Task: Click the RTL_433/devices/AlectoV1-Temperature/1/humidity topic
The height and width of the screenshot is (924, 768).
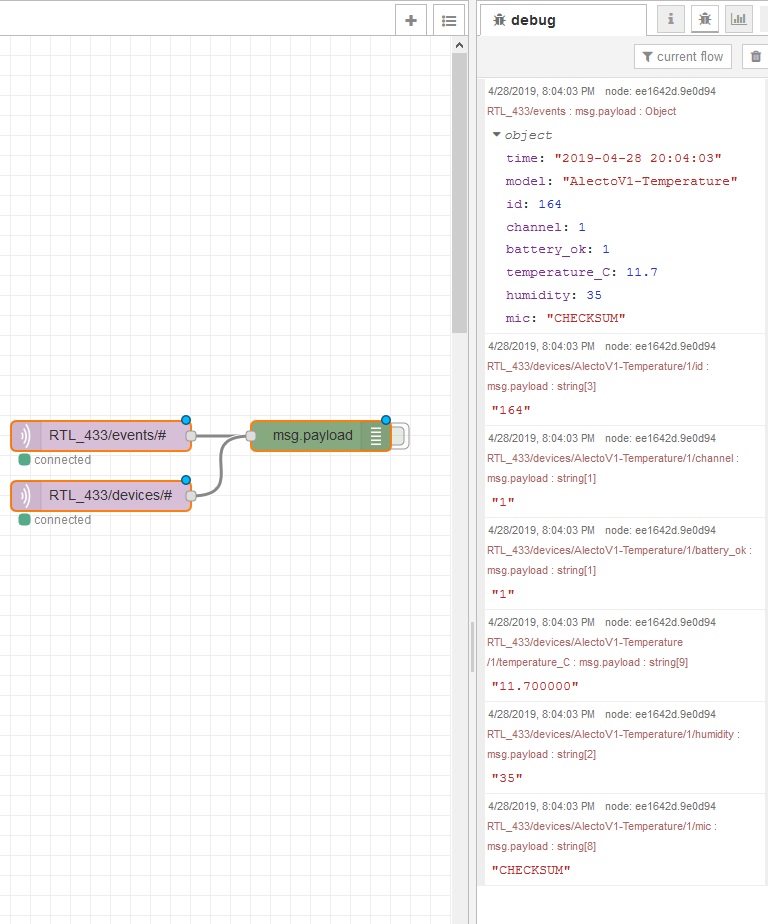Action: tap(612, 734)
